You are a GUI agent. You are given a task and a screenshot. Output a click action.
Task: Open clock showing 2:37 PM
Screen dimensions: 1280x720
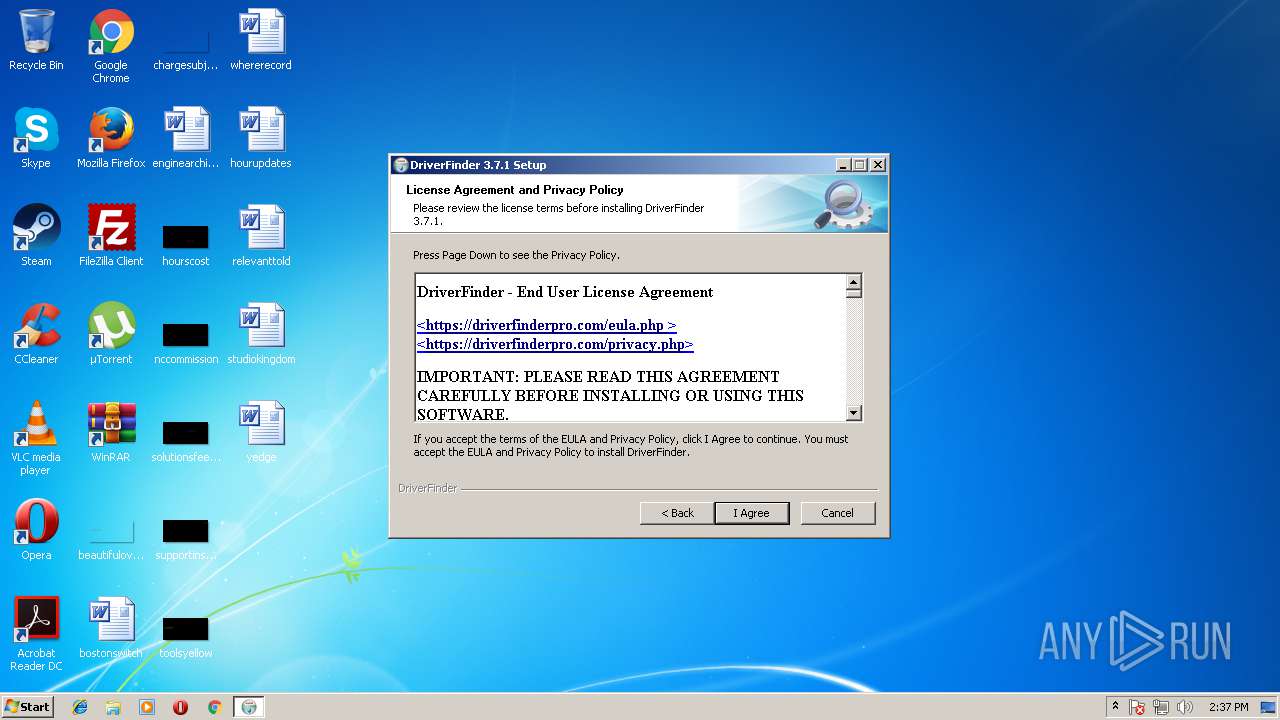coord(1228,707)
